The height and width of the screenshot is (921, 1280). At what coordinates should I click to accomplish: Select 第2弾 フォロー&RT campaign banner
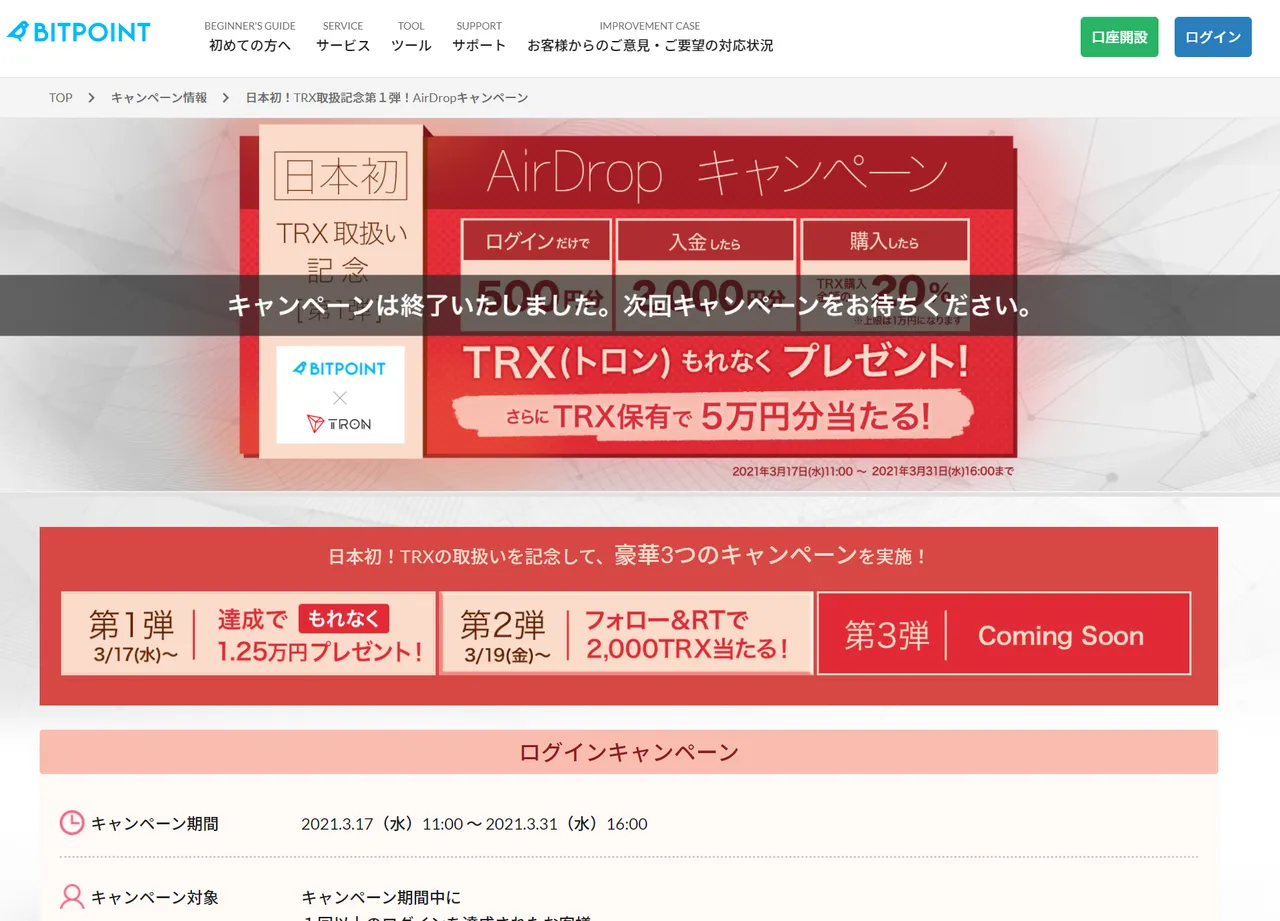(x=626, y=633)
